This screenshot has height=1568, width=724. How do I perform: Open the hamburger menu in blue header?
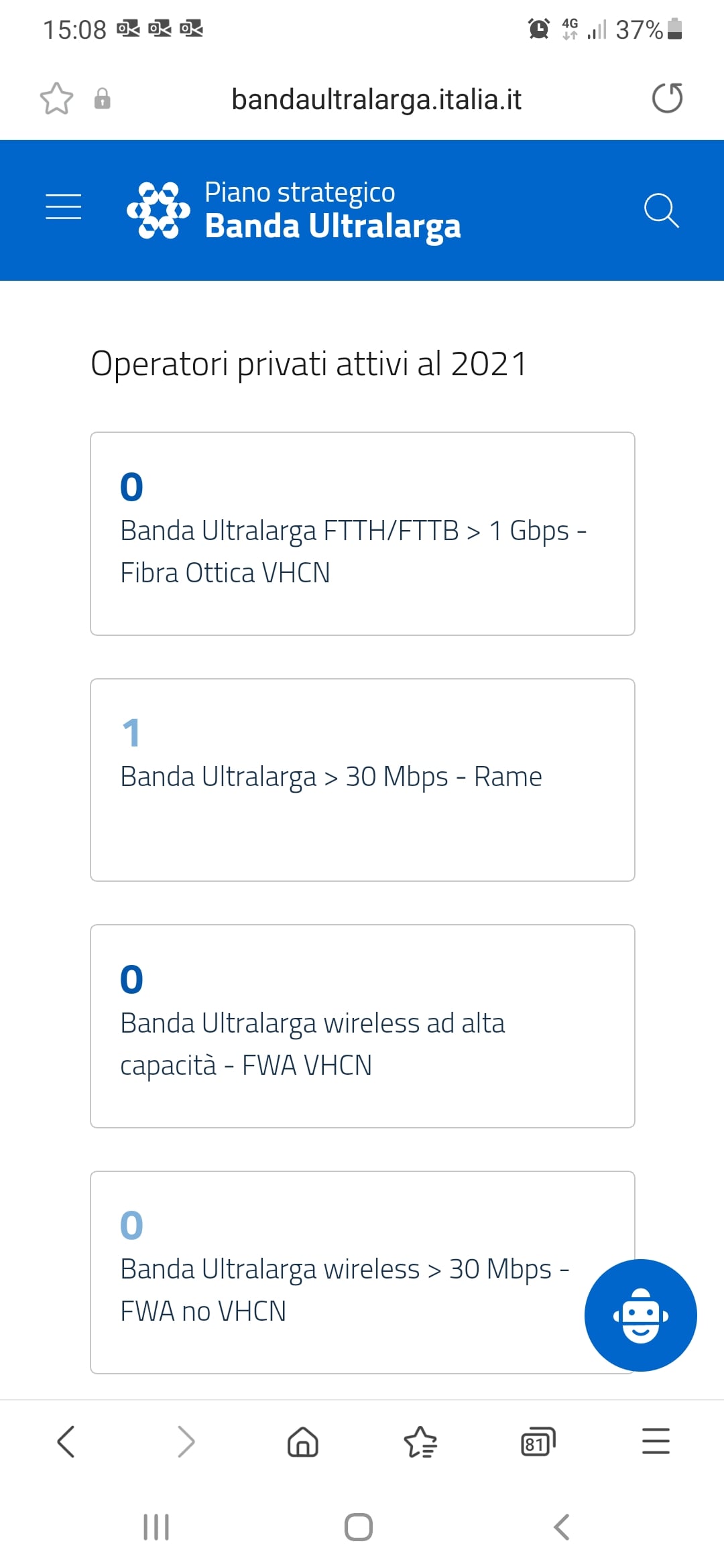(x=63, y=206)
